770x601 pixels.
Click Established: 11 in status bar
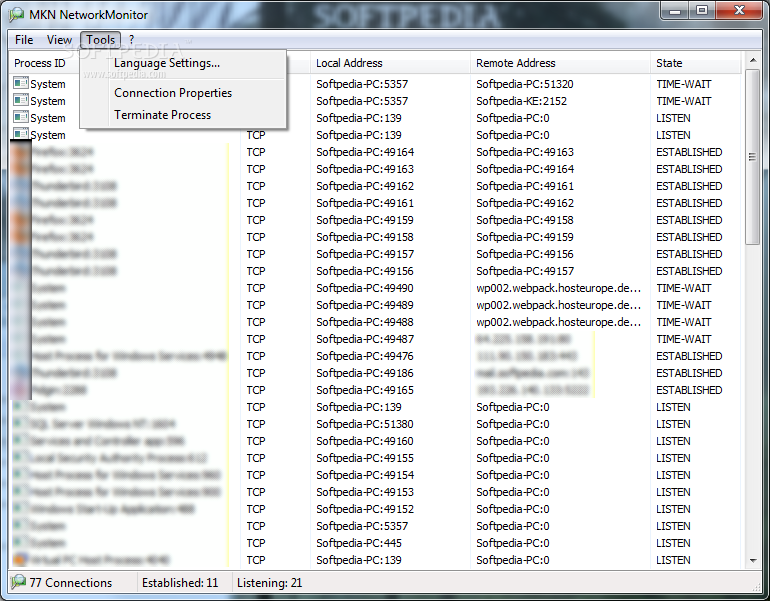click(x=180, y=583)
